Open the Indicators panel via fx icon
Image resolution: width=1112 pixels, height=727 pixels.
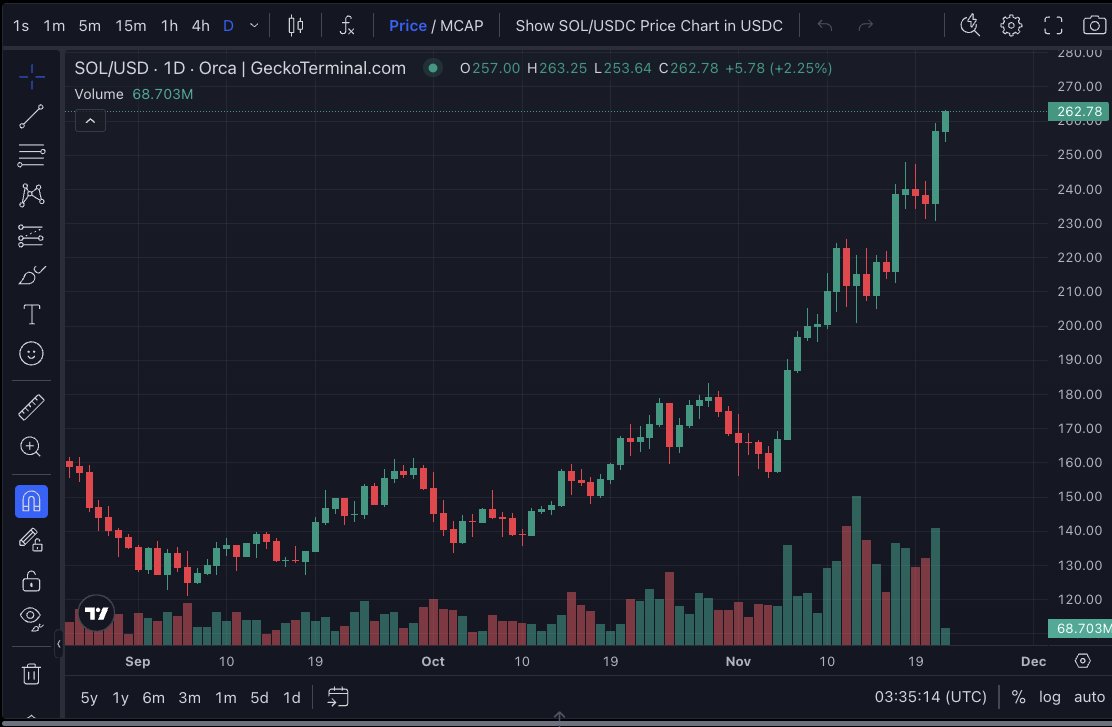[347, 25]
